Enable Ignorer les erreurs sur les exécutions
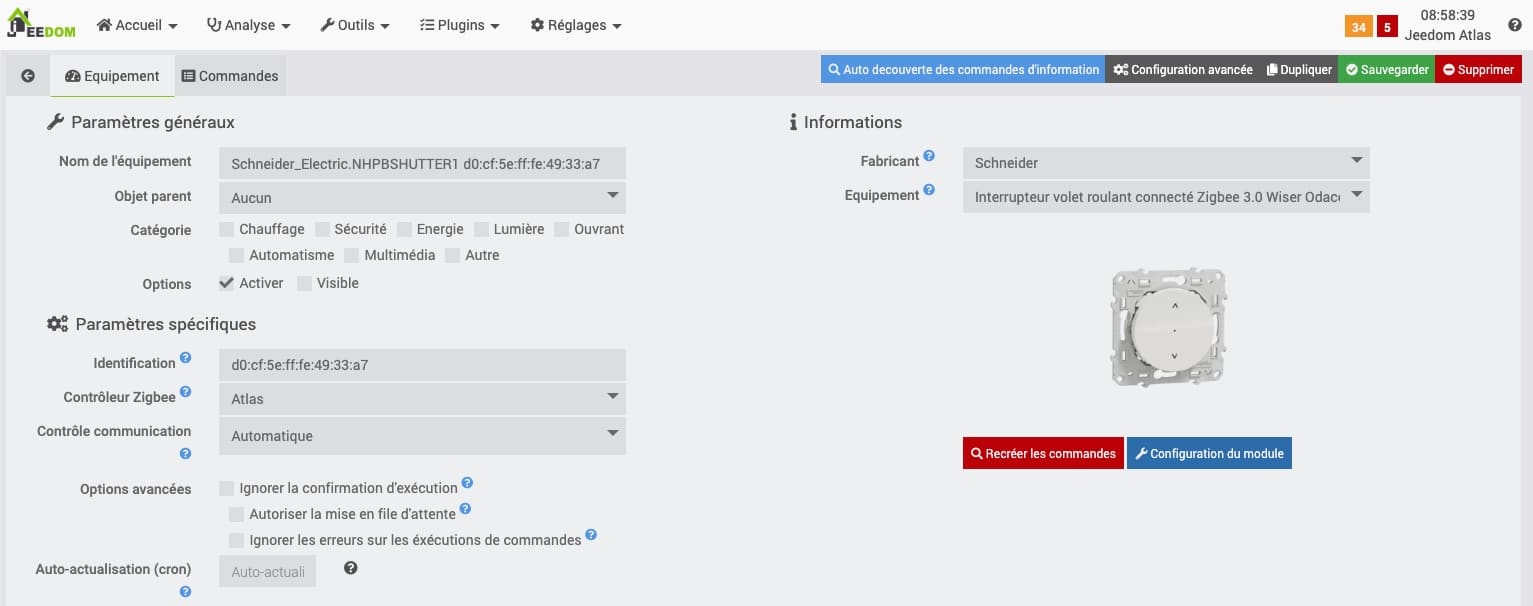The height and width of the screenshot is (606, 1533). 237,541
